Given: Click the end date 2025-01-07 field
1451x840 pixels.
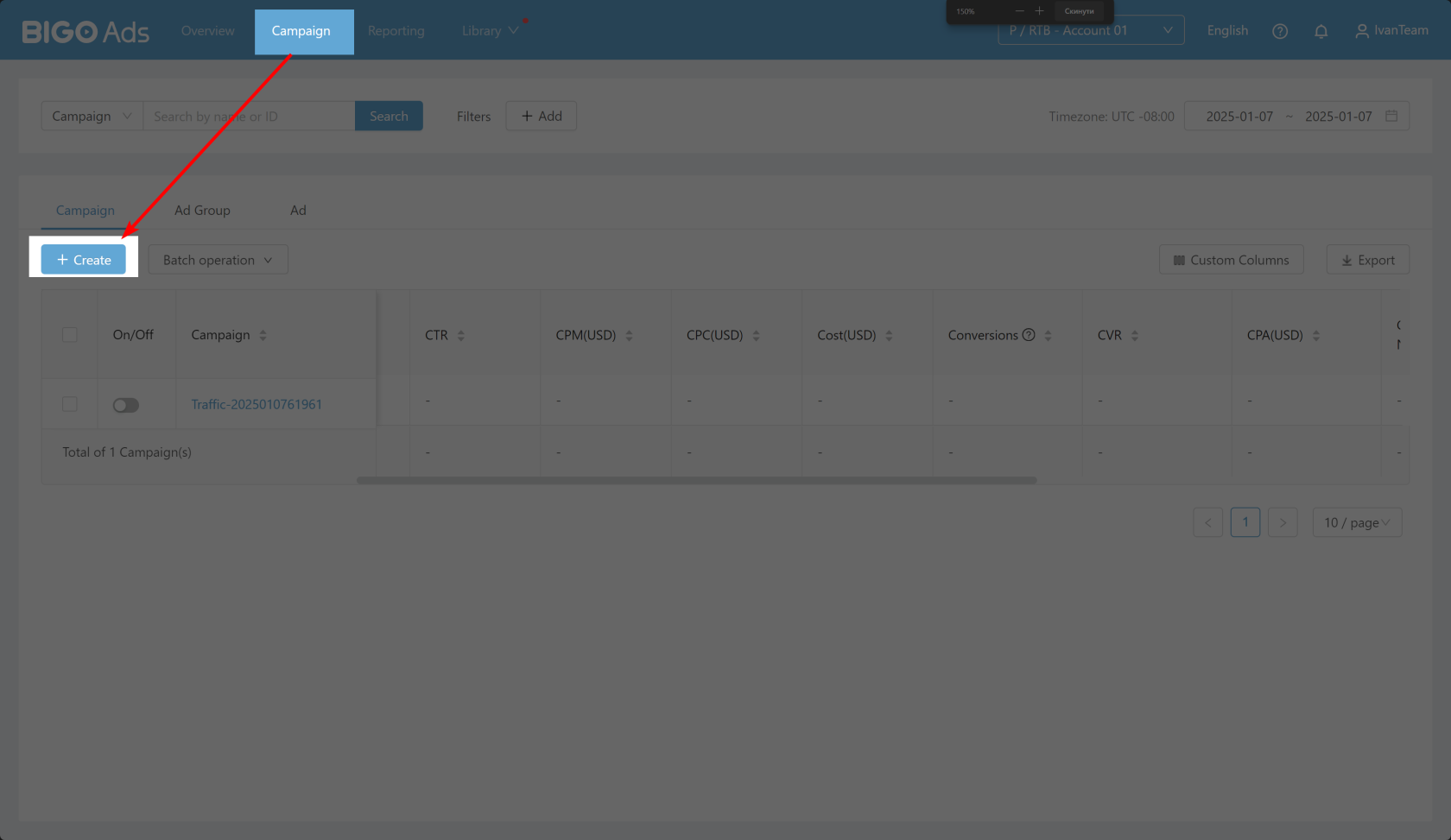Looking at the screenshot, I should (1338, 116).
